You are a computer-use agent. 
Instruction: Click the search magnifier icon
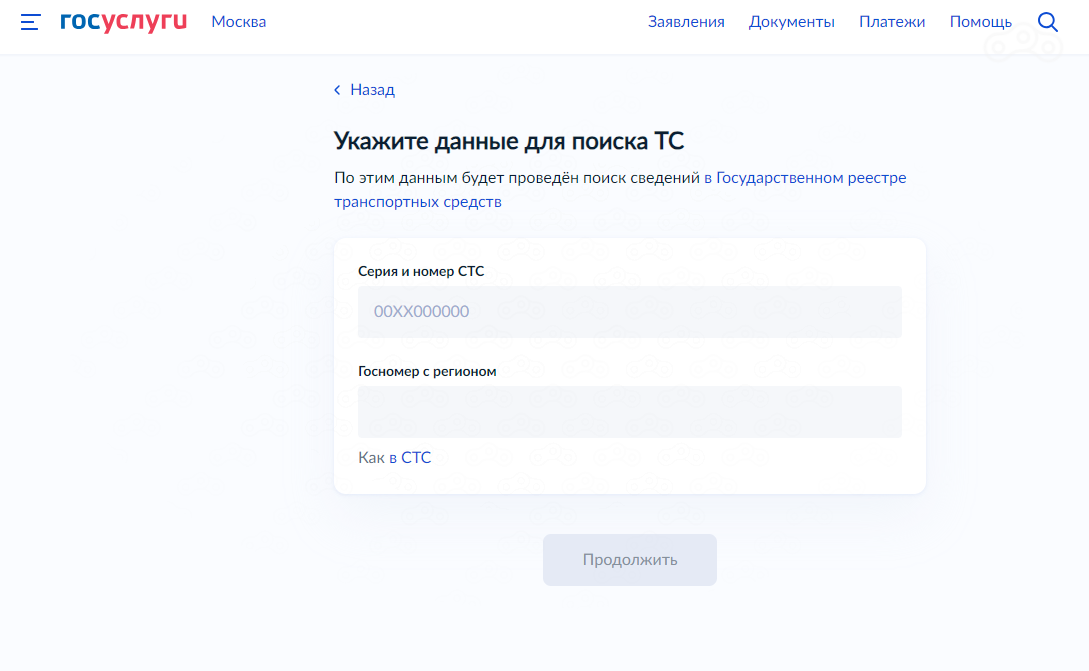(1047, 21)
